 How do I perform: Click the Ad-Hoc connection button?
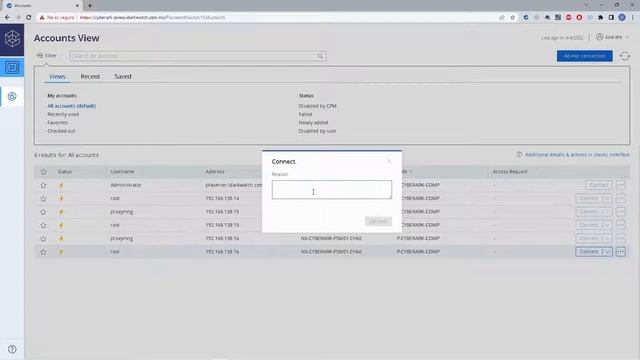point(584,56)
